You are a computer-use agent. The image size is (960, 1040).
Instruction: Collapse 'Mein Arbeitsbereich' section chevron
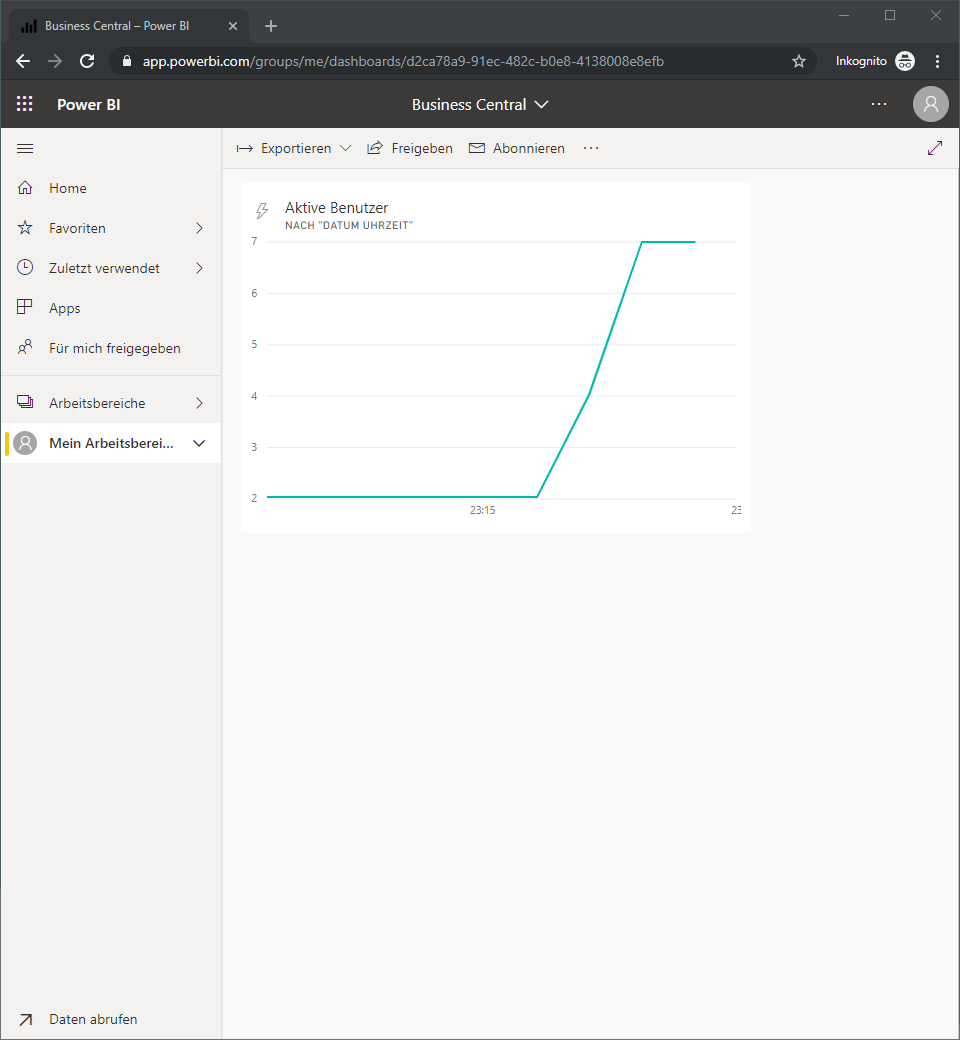[199, 443]
